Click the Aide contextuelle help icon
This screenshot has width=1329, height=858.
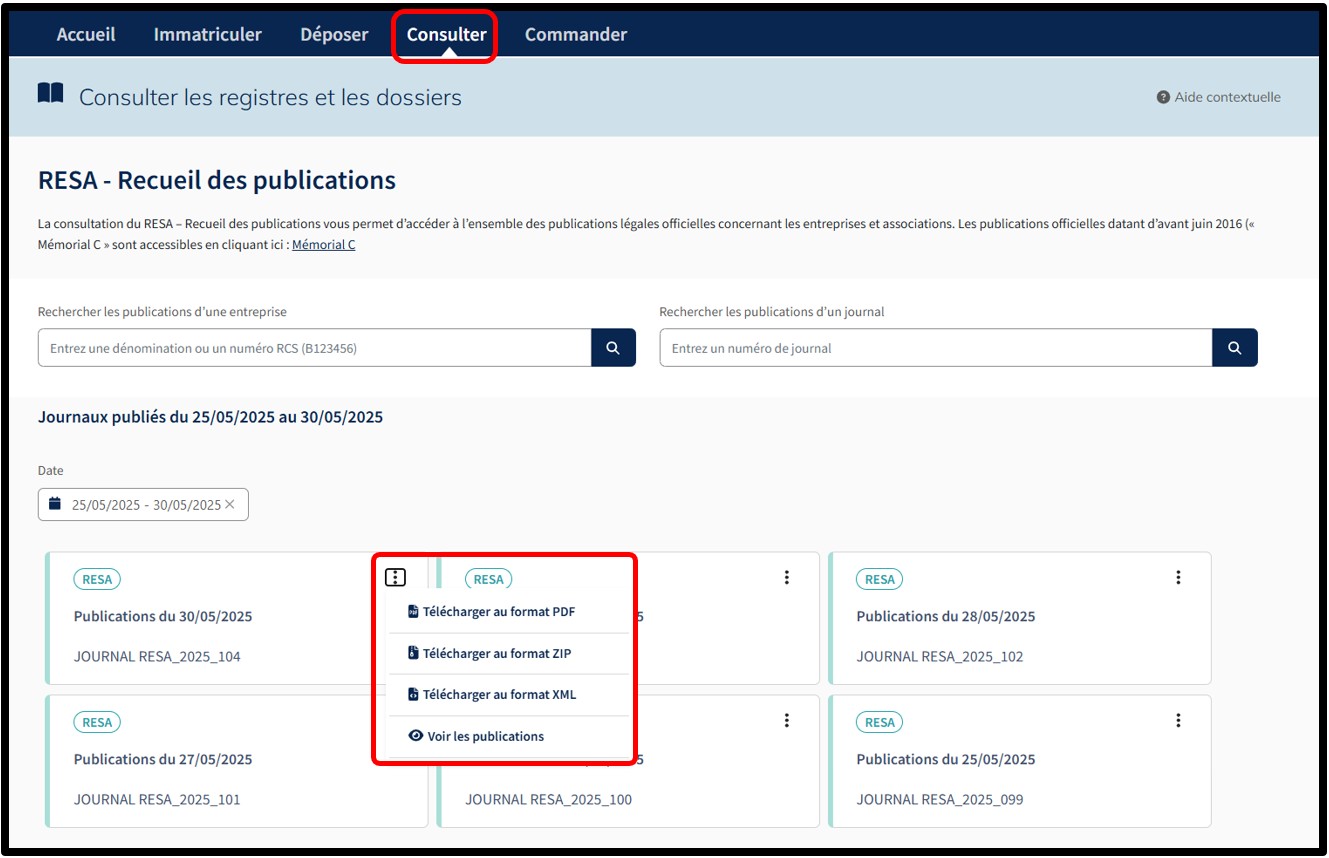coord(1163,97)
